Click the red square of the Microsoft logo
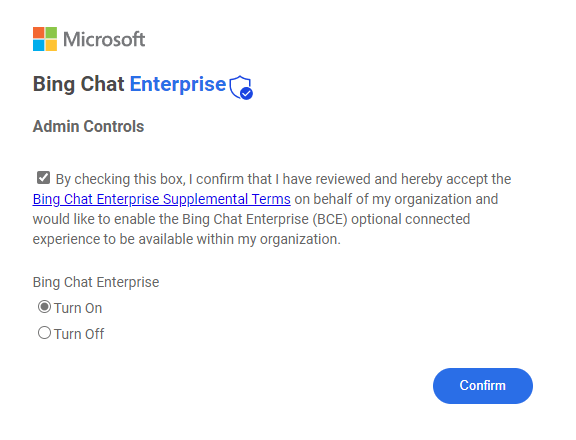Screen dimensions: 576x440 (x=39, y=33)
